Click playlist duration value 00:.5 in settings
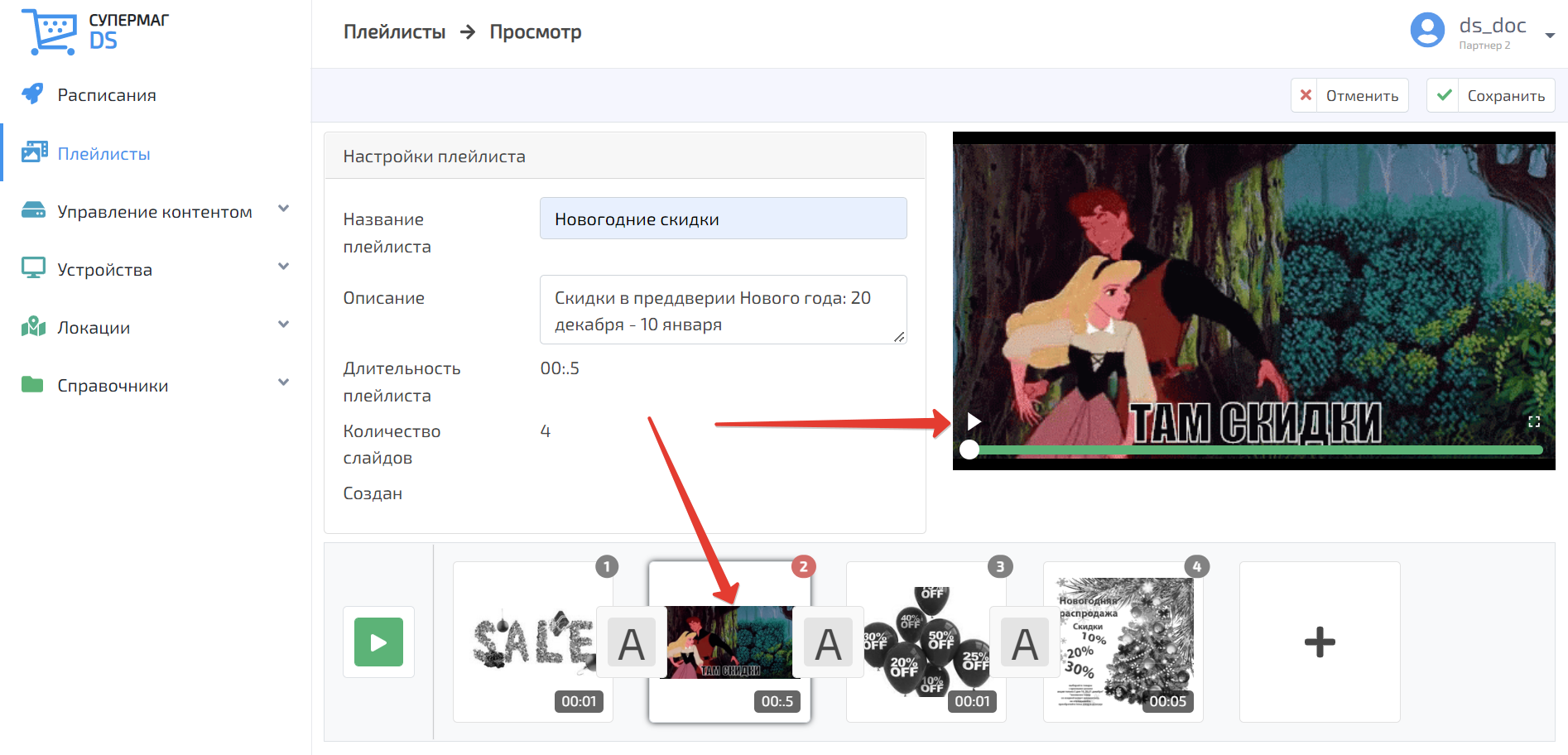This screenshot has width=1568, height=755. 560,368
